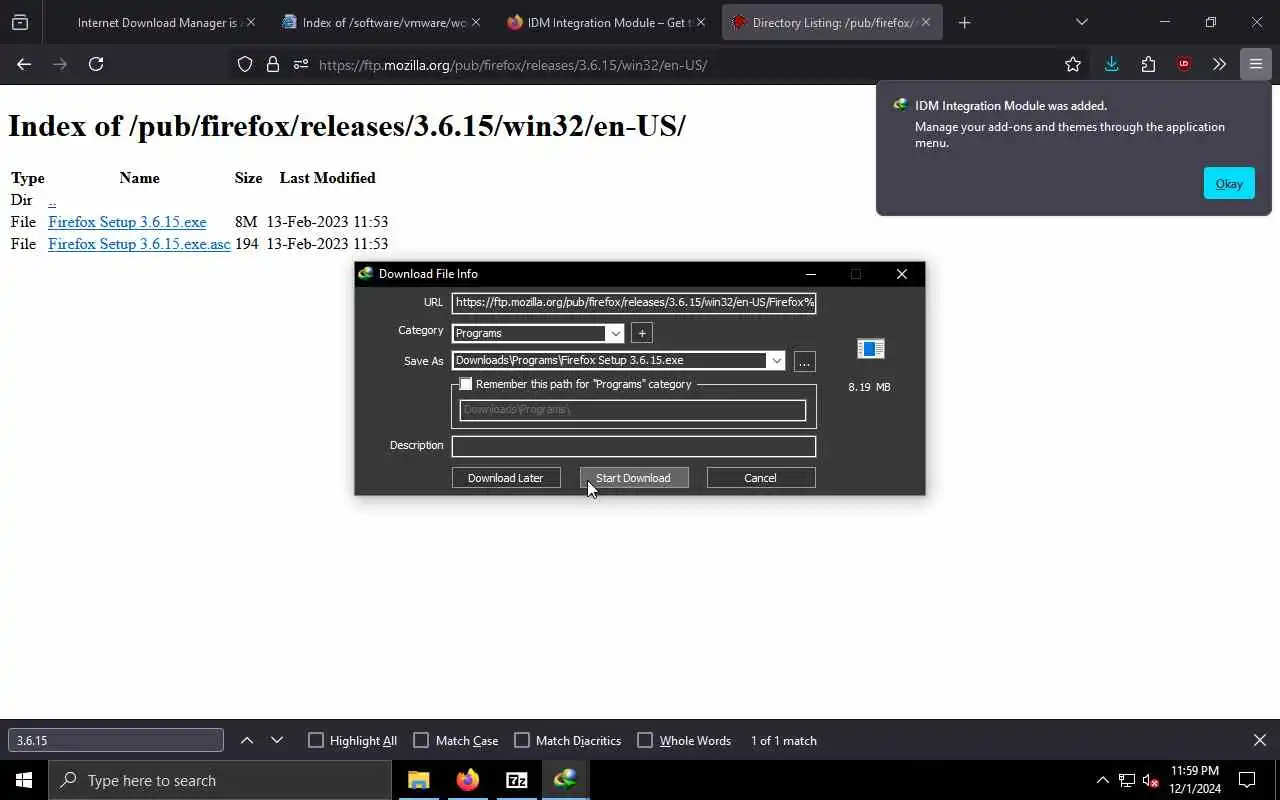This screenshot has height=800, width=1280.
Task: Open Windows notification center
Action: pos(1247,780)
